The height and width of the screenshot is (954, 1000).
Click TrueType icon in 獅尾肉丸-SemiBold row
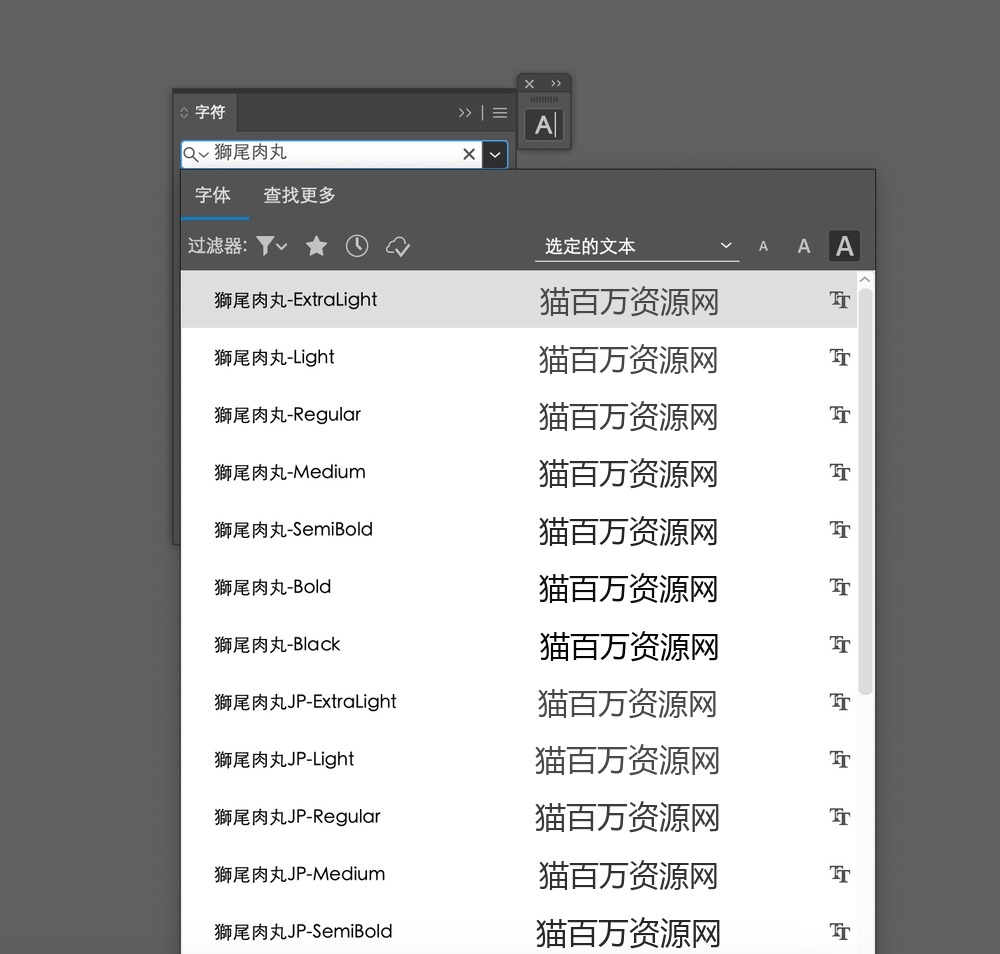click(839, 529)
